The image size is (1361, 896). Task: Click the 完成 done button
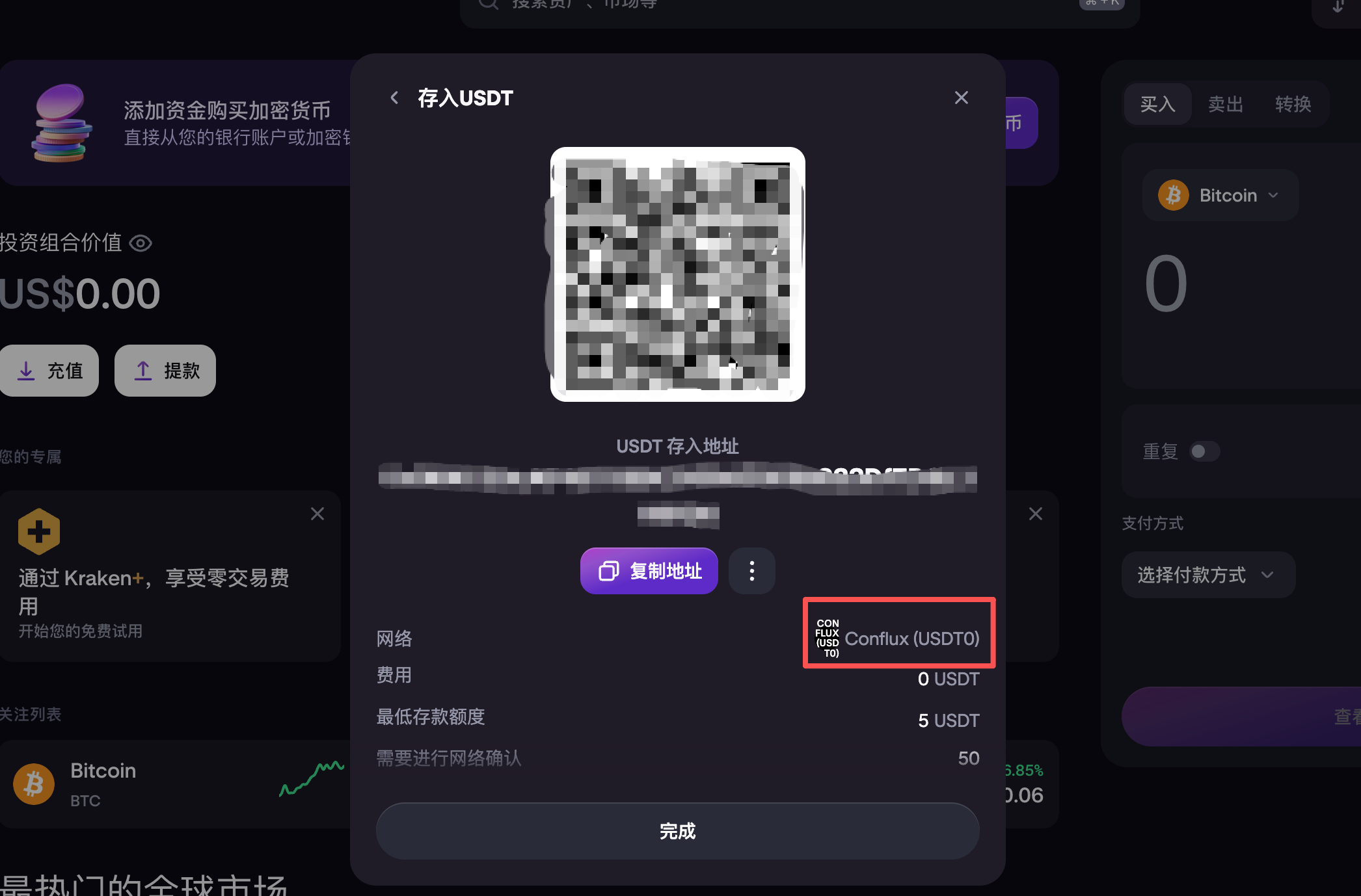point(678,831)
